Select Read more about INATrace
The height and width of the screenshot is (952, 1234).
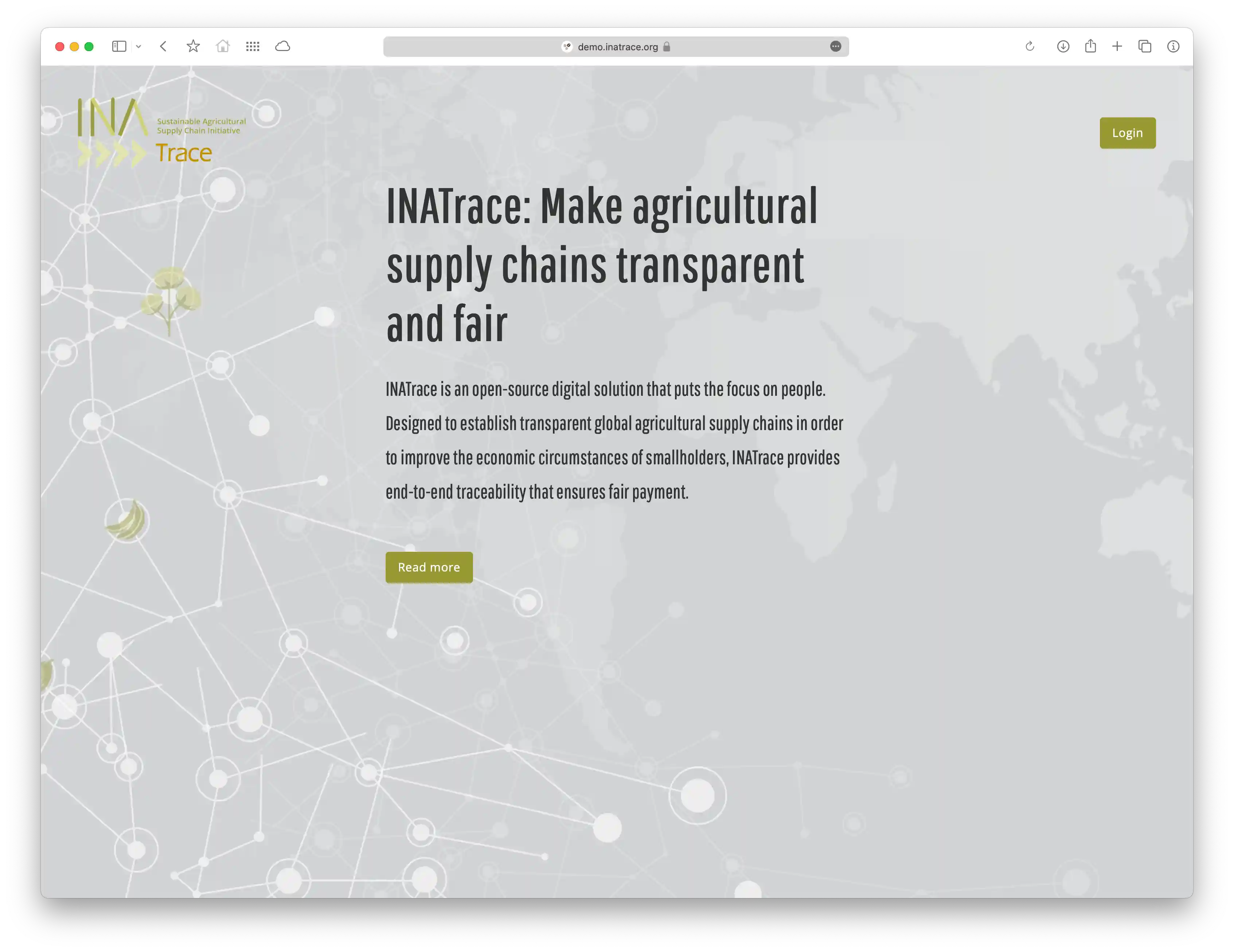pos(429,567)
